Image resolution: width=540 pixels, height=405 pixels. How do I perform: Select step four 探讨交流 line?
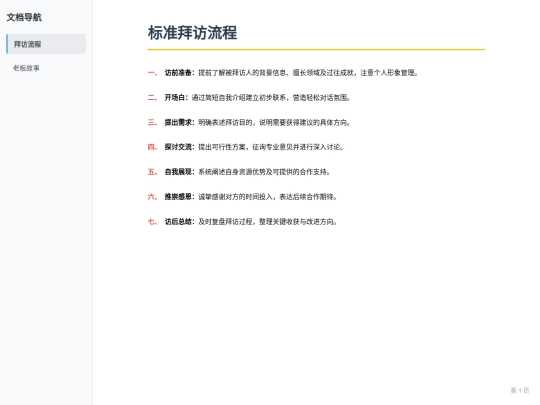pyautogui.click(x=246, y=147)
